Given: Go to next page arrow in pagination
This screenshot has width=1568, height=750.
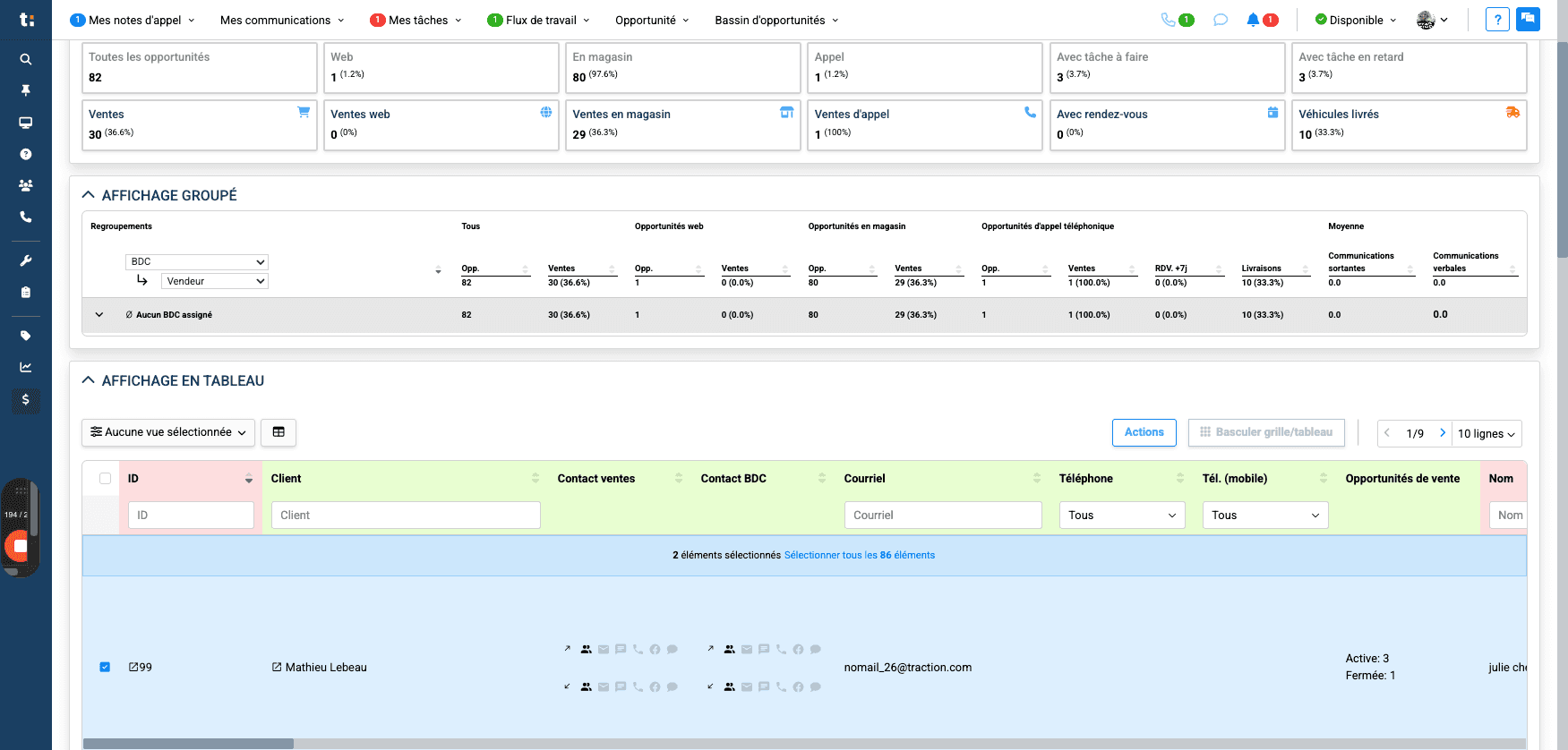Looking at the screenshot, I should coord(1442,433).
